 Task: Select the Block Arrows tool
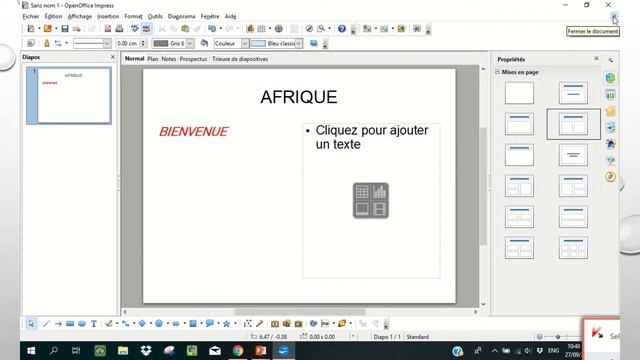click(x=176, y=324)
